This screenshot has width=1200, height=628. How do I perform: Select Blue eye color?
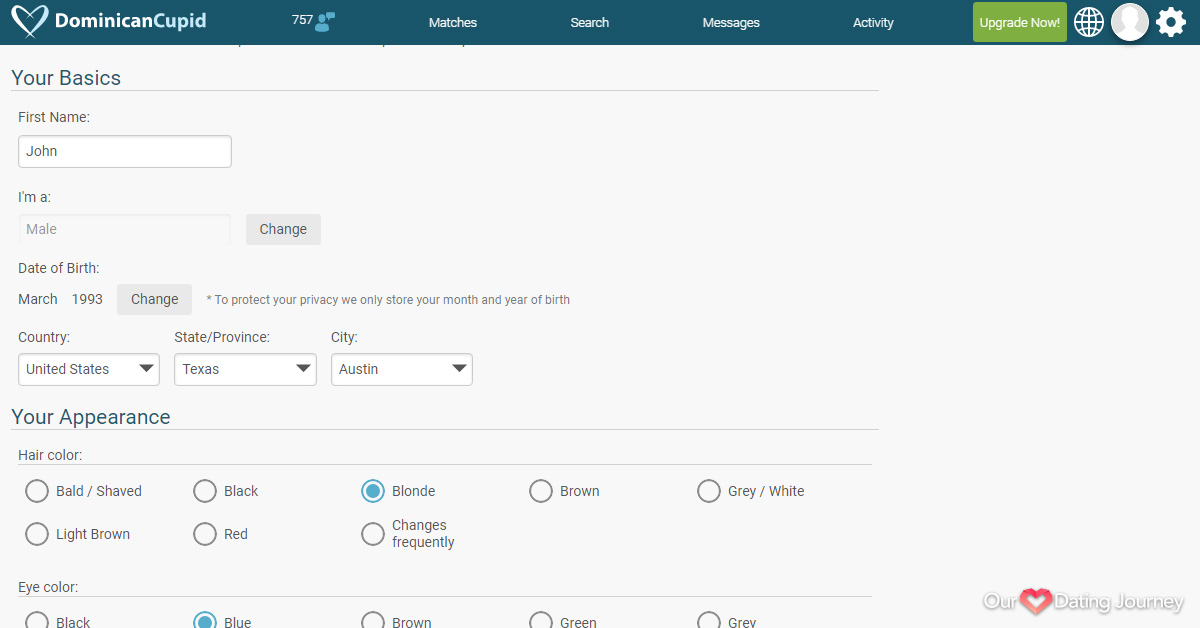[205, 620]
